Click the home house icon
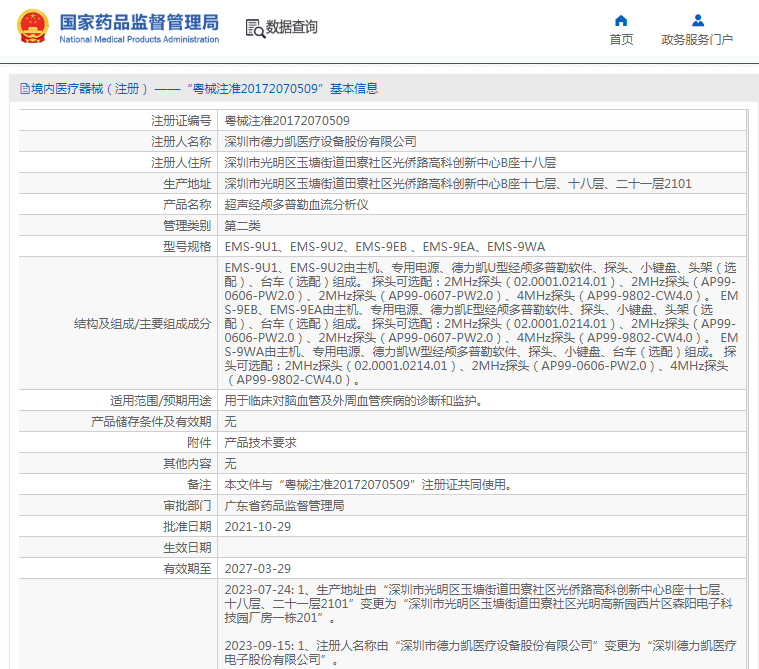The image size is (759, 669). (x=621, y=20)
